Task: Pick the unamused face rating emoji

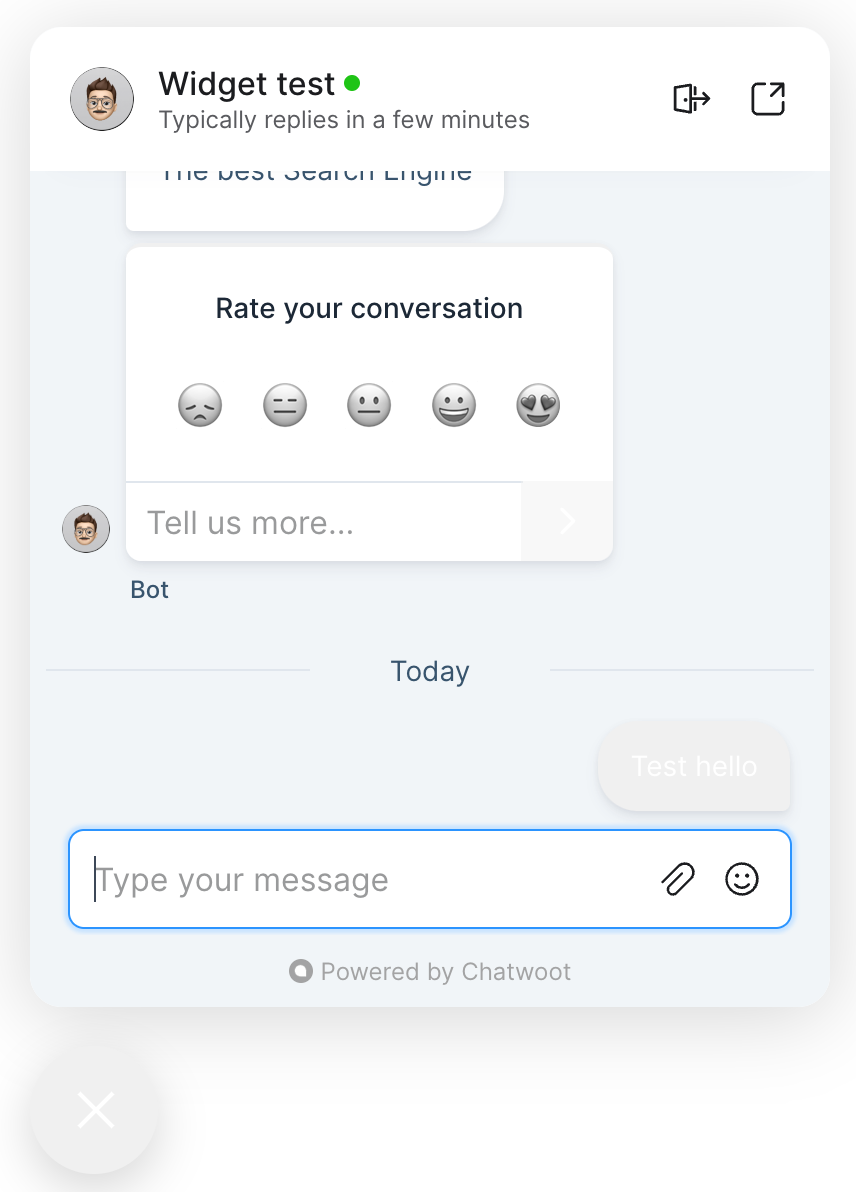Action: point(285,404)
